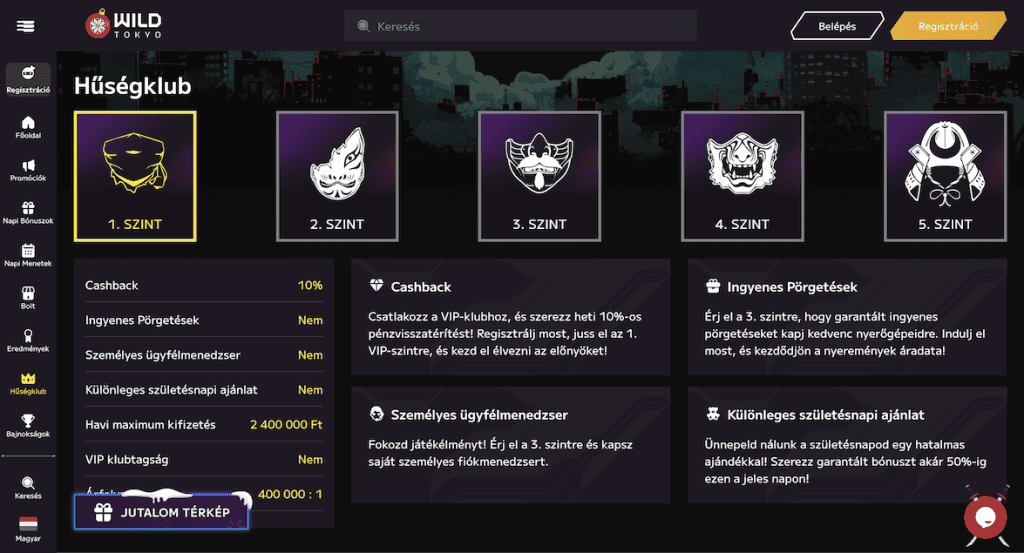Click the yellow Regisztráció button

(947, 26)
